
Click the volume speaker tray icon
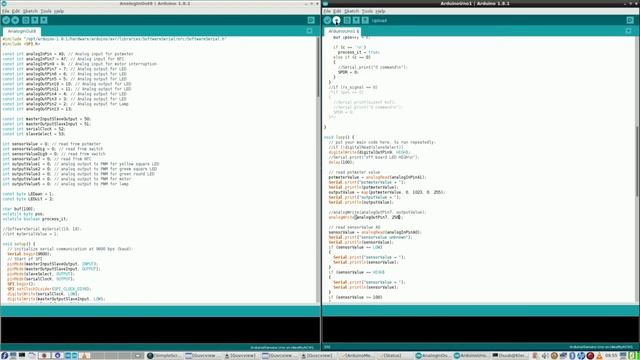pos(545,356)
